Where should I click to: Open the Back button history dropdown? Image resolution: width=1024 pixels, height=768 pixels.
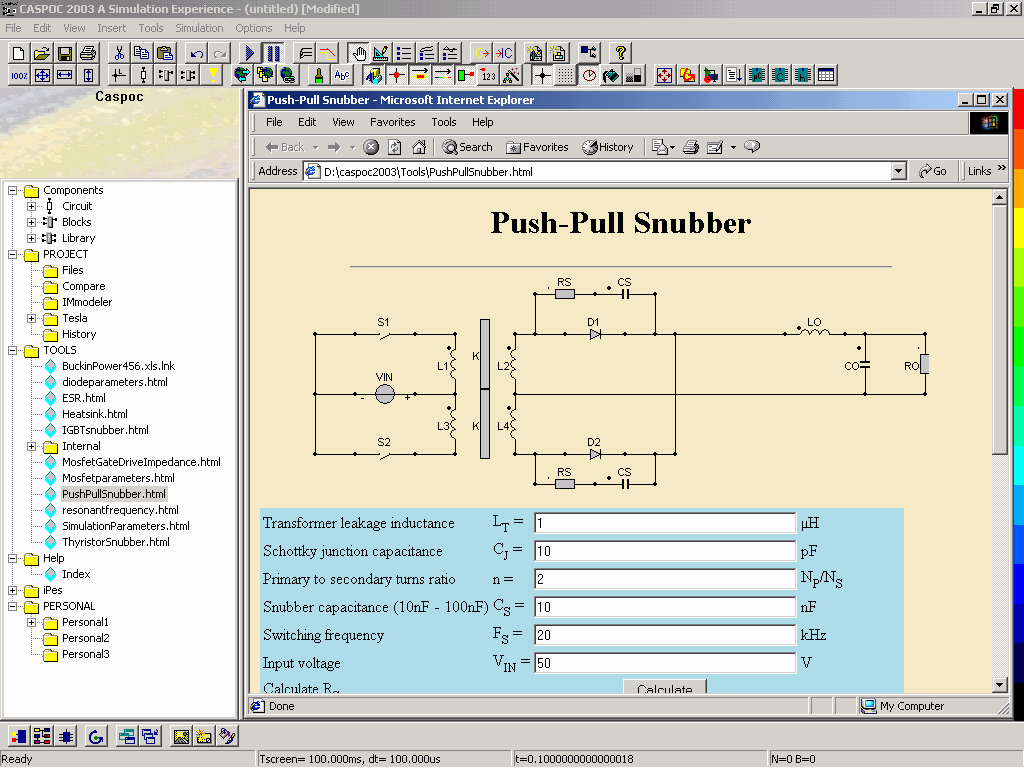coord(315,148)
